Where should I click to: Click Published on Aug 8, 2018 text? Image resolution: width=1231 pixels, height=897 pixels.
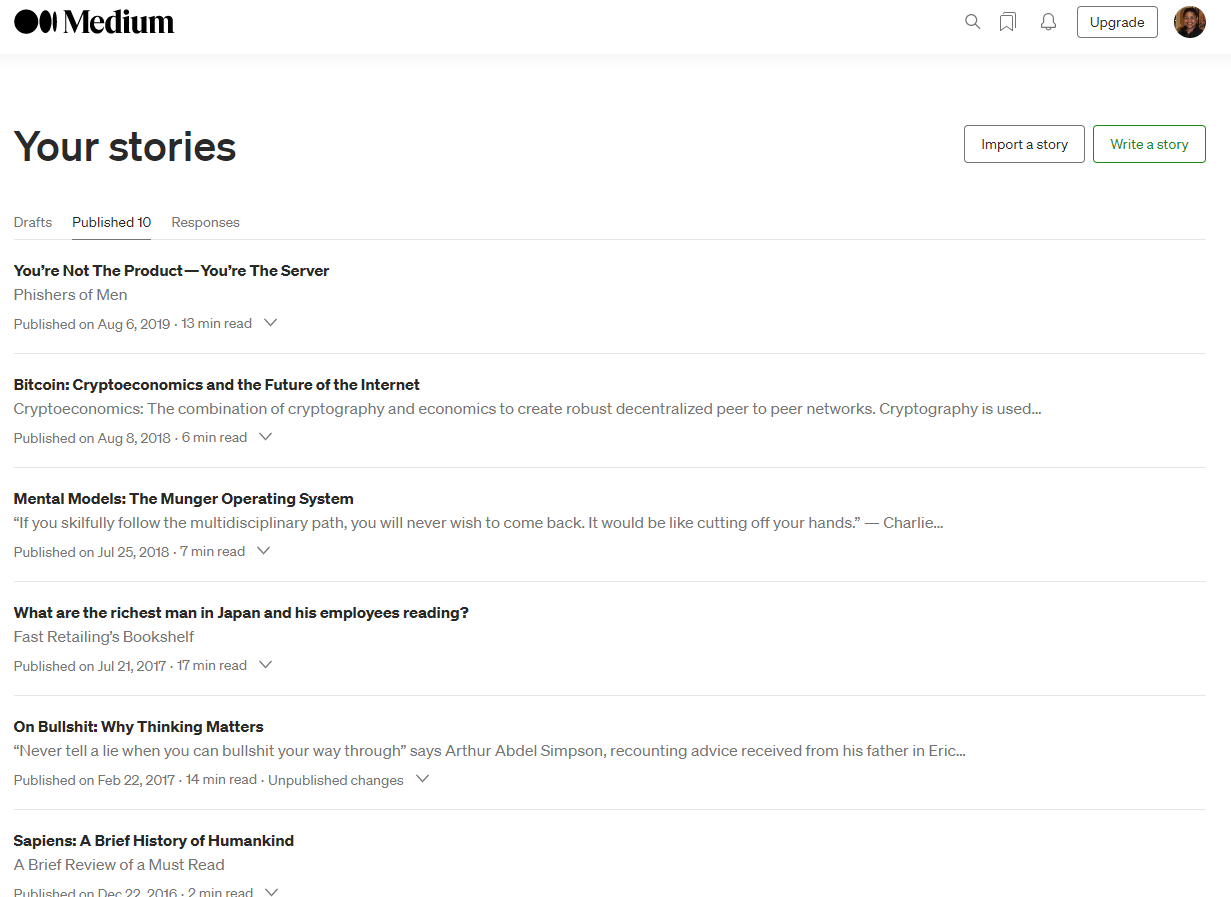tap(92, 438)
